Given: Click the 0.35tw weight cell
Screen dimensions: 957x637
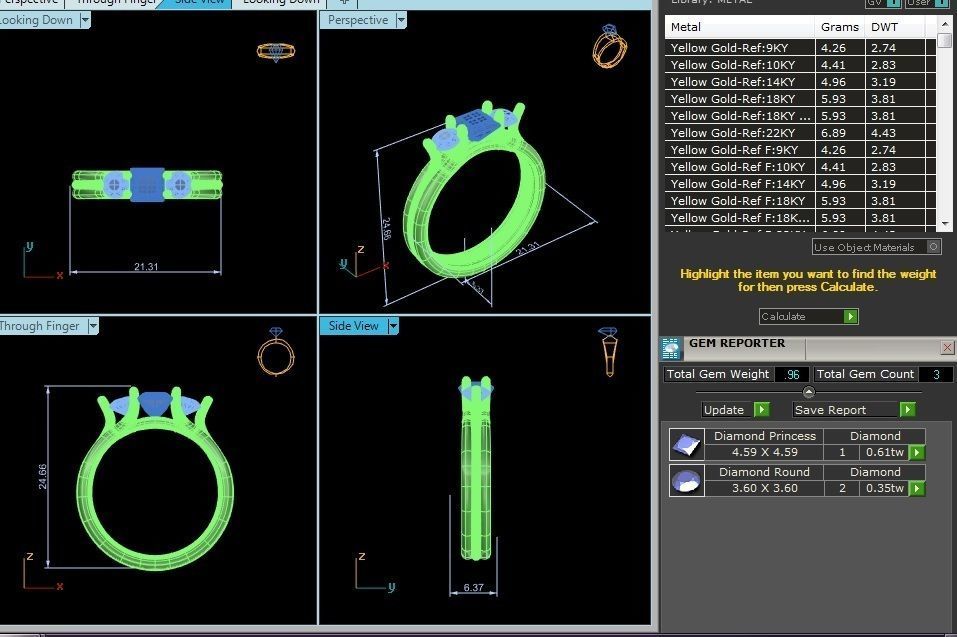Looking at the screenshot, I should [x=884, y=488].
